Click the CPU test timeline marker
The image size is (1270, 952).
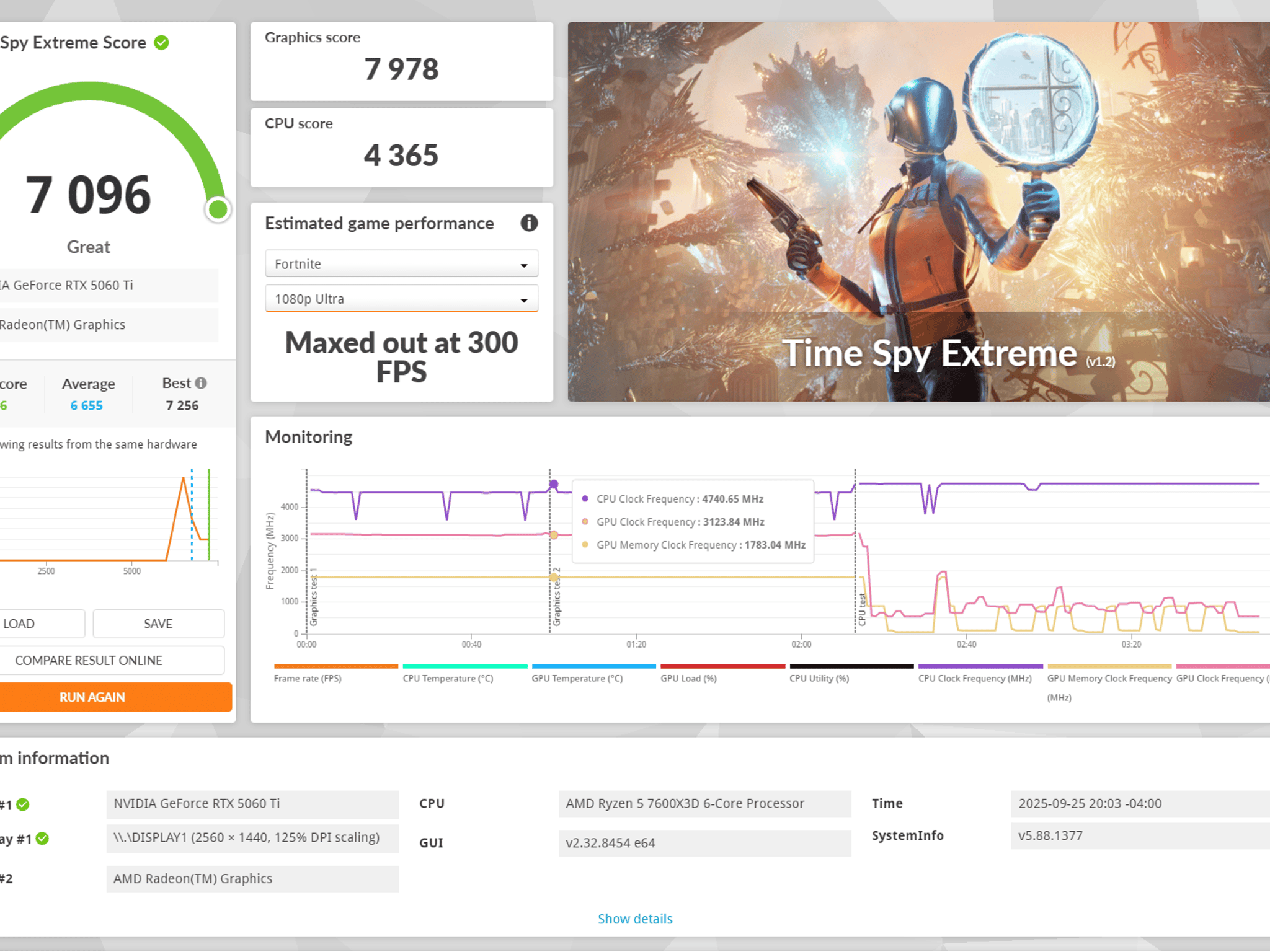click(x=861, y=609)
